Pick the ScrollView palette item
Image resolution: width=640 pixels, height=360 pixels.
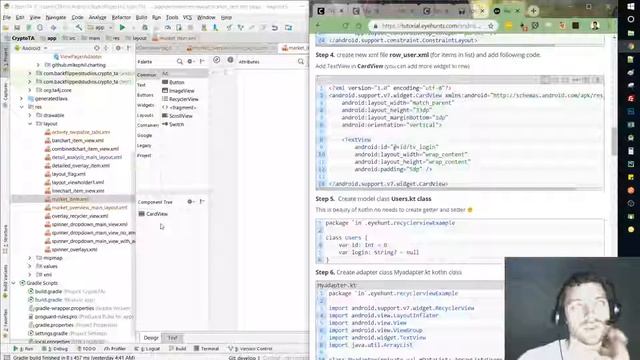click(x=177, y=116)
